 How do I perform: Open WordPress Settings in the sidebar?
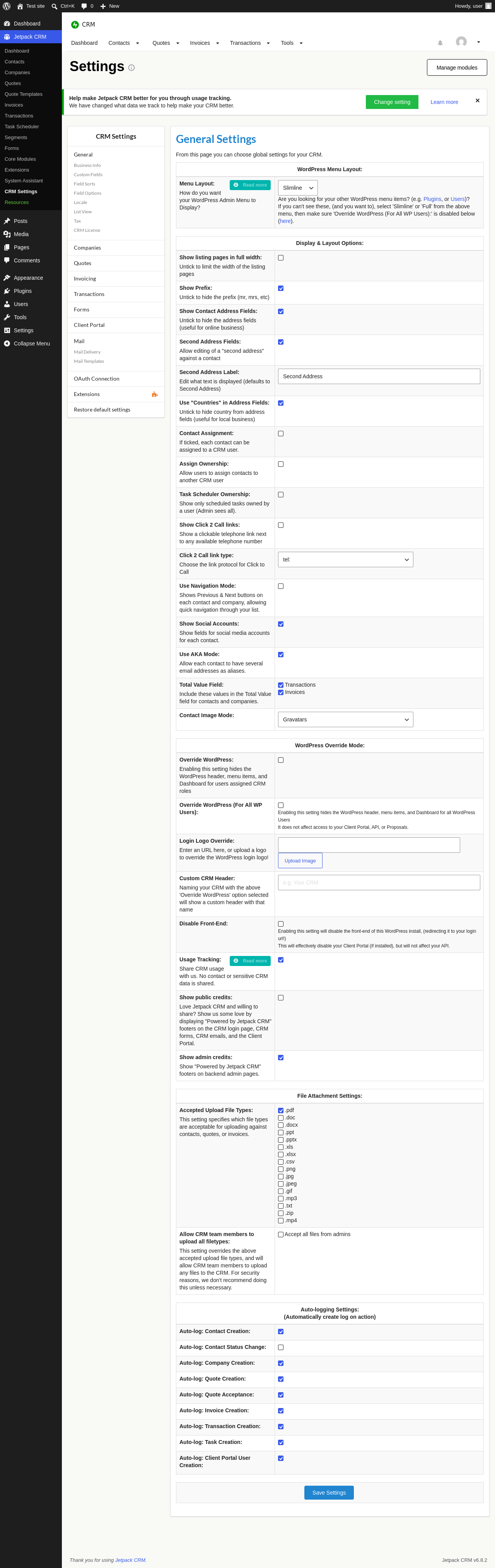[31, 330]
